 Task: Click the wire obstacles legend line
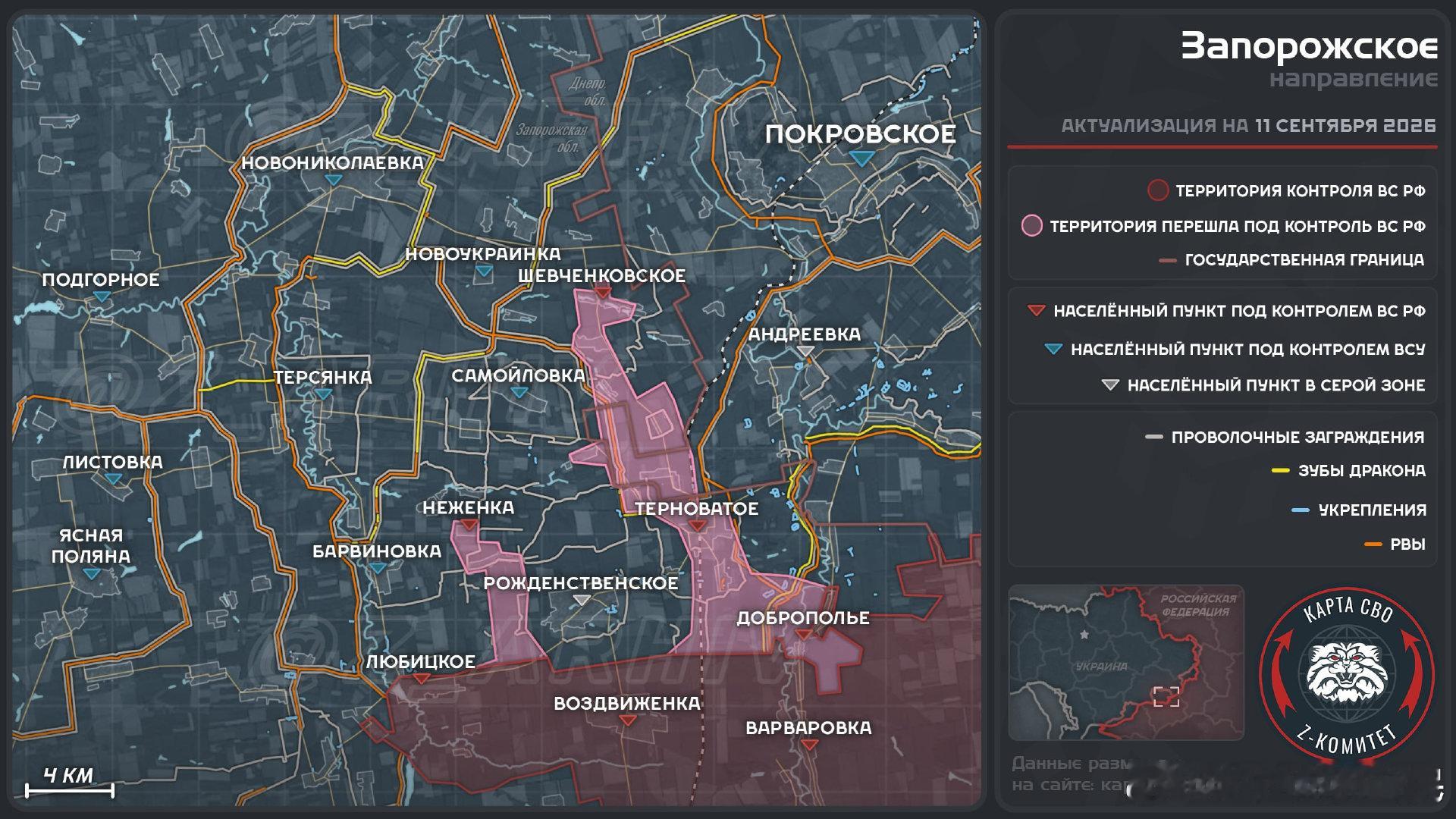tap(1153, 437)
